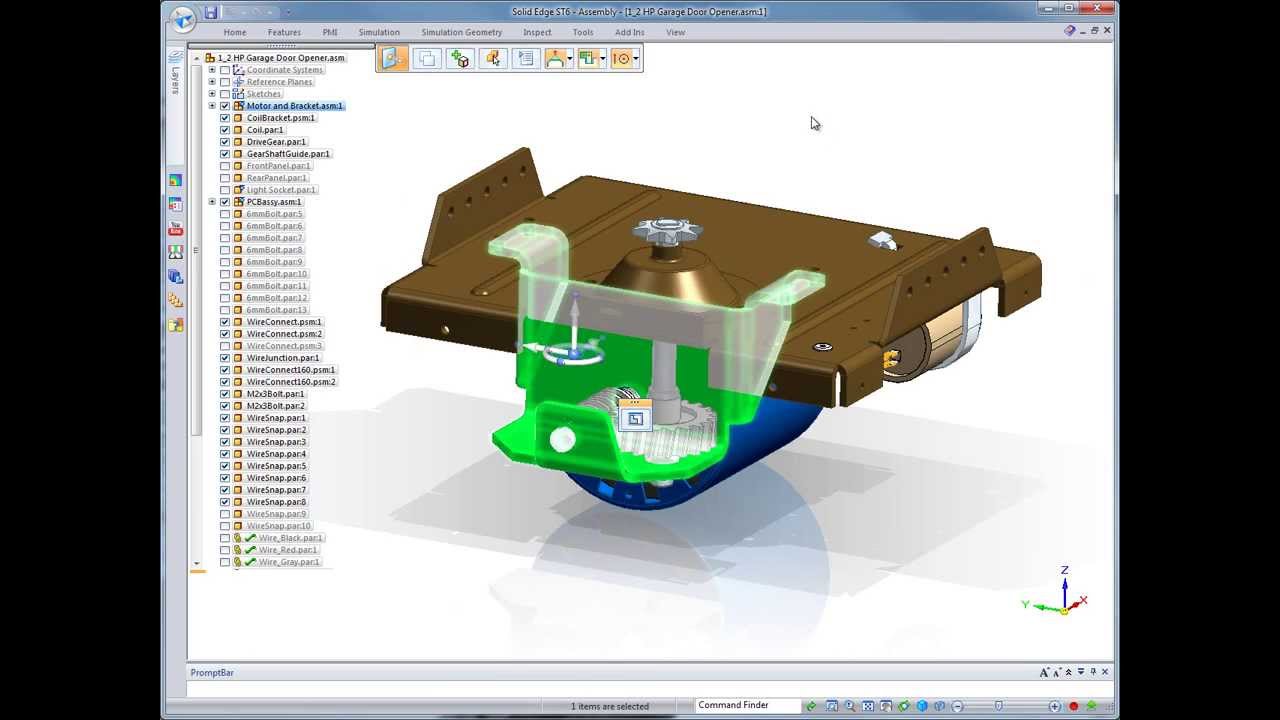Screen dimensions: 1280x720
Task: Click the green arch assemble icon
Action: tap(555, 59)
